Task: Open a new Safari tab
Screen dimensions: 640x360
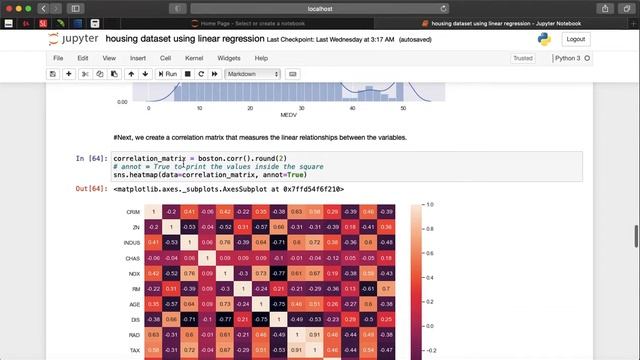Action: (634, 23)
